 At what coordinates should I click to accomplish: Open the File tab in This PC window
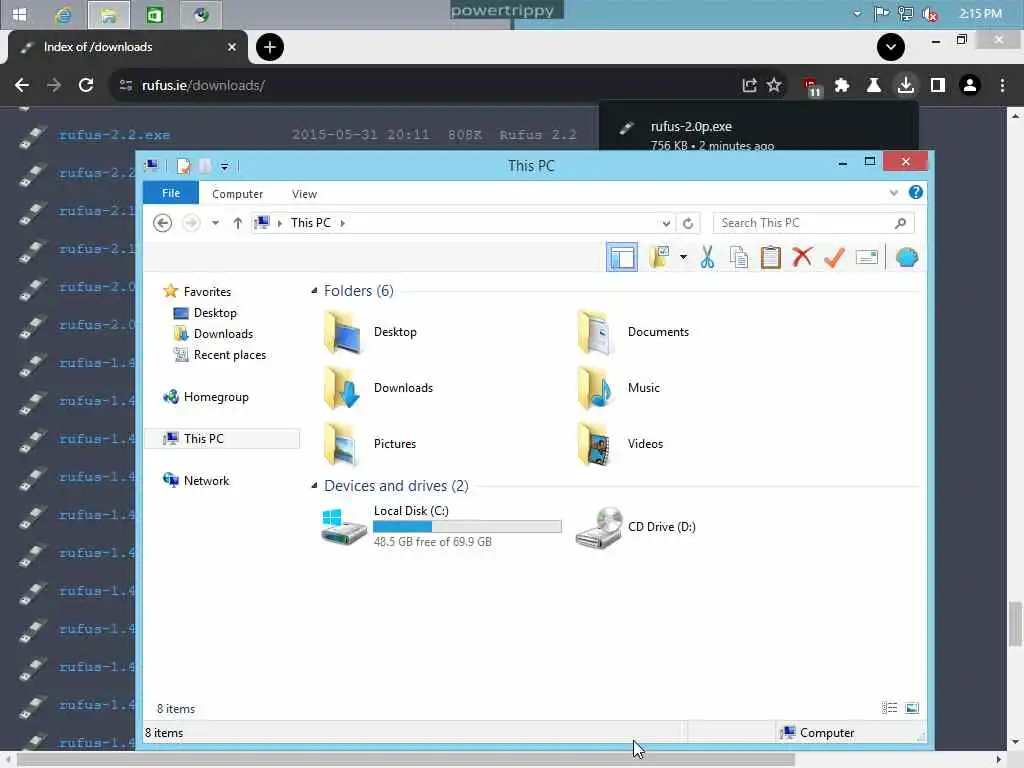pos(170,193)
